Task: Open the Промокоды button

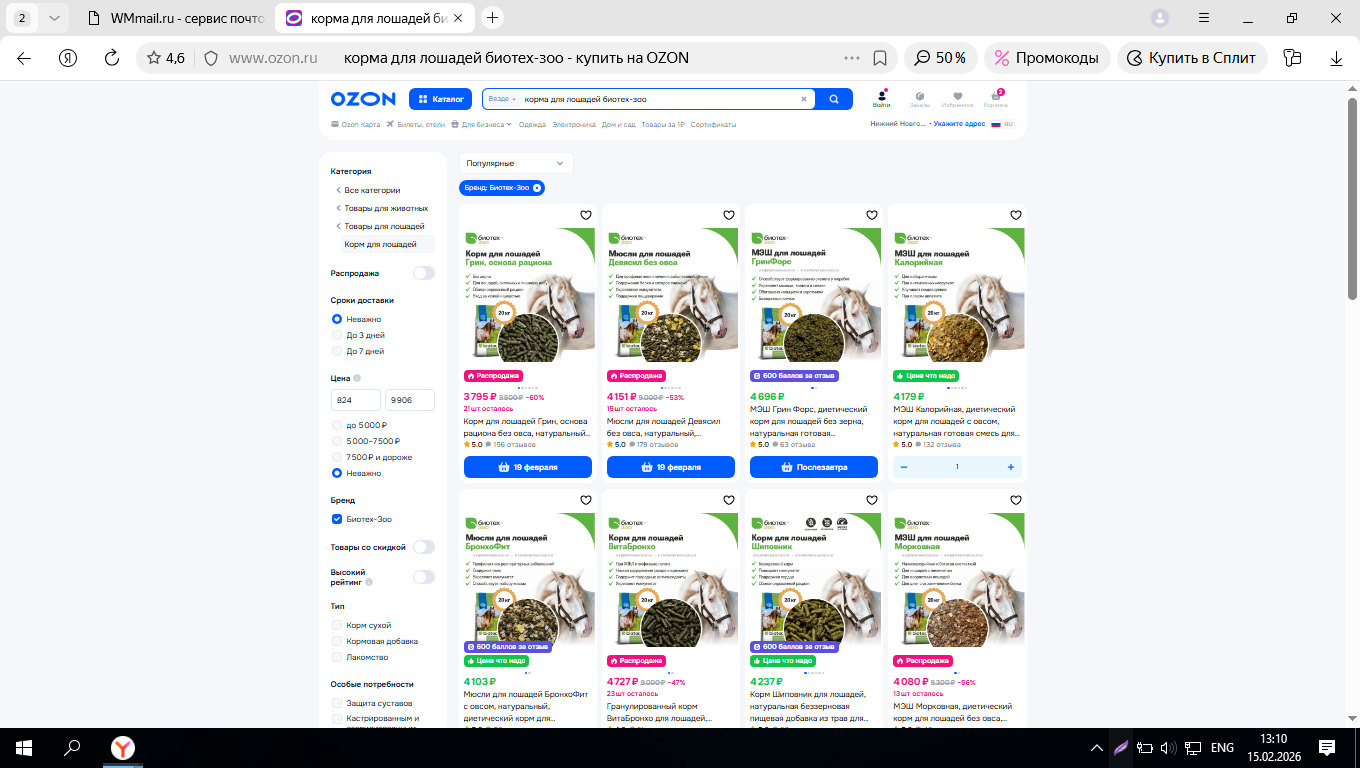Action: point(1047,58)
